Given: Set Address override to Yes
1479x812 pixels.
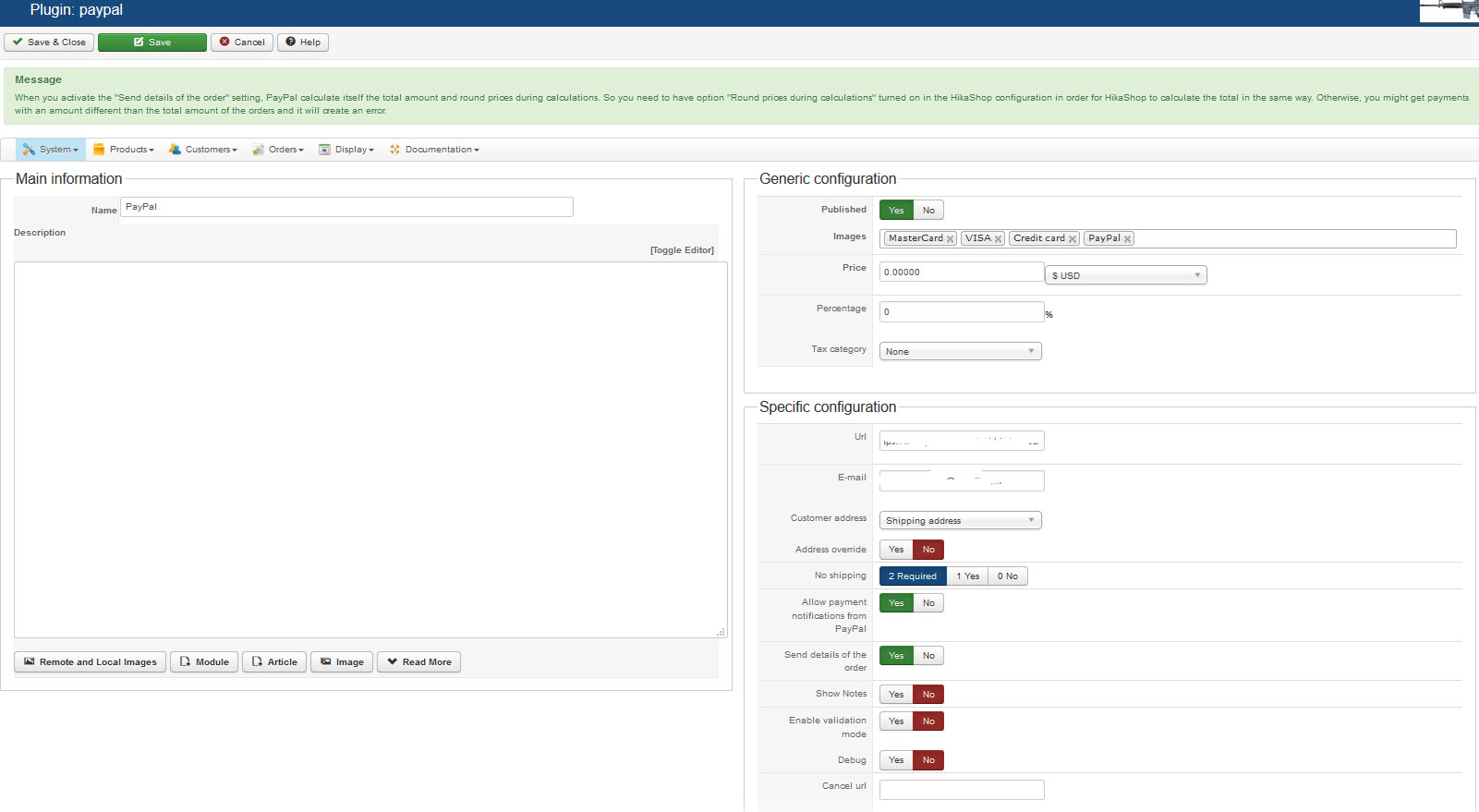Looking at the screenshot, I should [896, 550].
